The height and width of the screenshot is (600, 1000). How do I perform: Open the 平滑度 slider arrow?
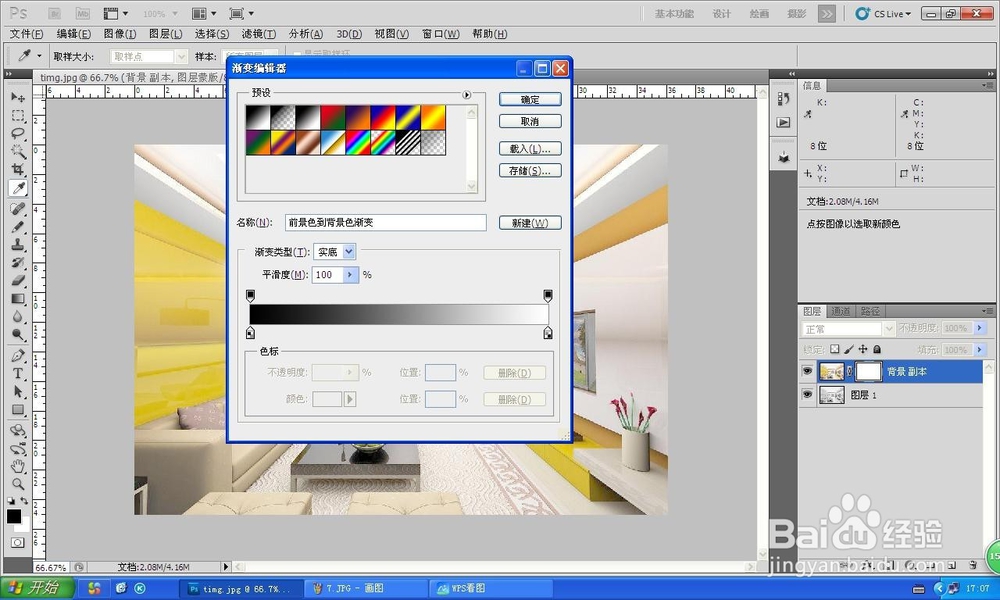click(350, 275)
